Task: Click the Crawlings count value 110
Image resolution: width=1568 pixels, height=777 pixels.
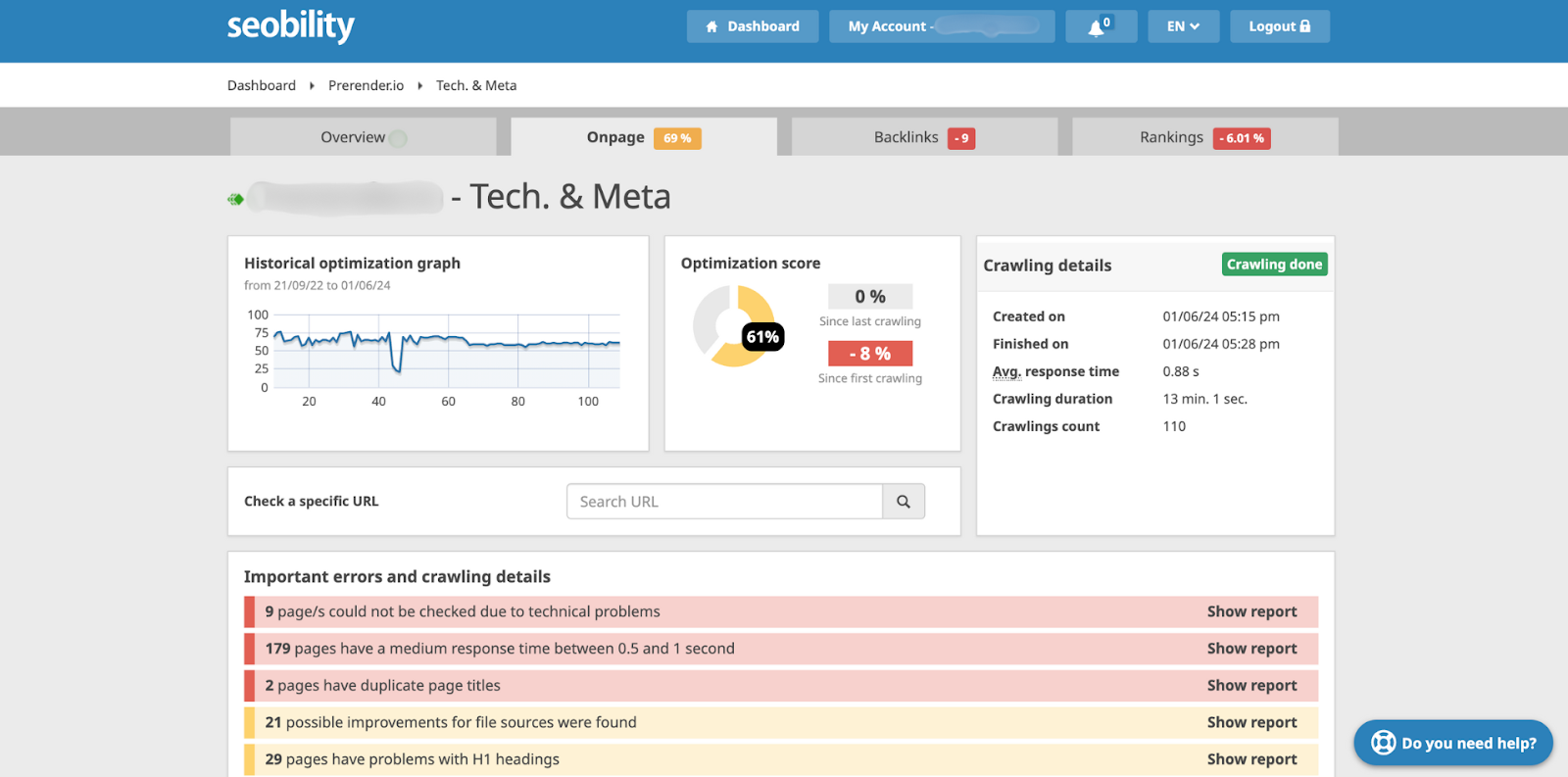Action: coord(1174,426)
